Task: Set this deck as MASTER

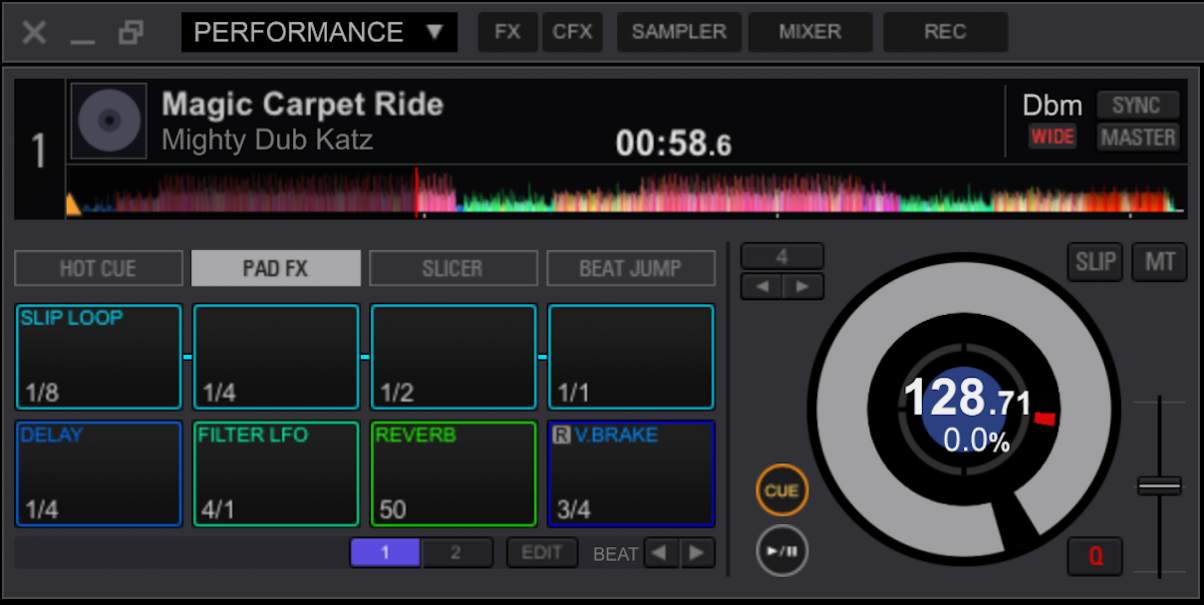Action: pos(1138,137)
